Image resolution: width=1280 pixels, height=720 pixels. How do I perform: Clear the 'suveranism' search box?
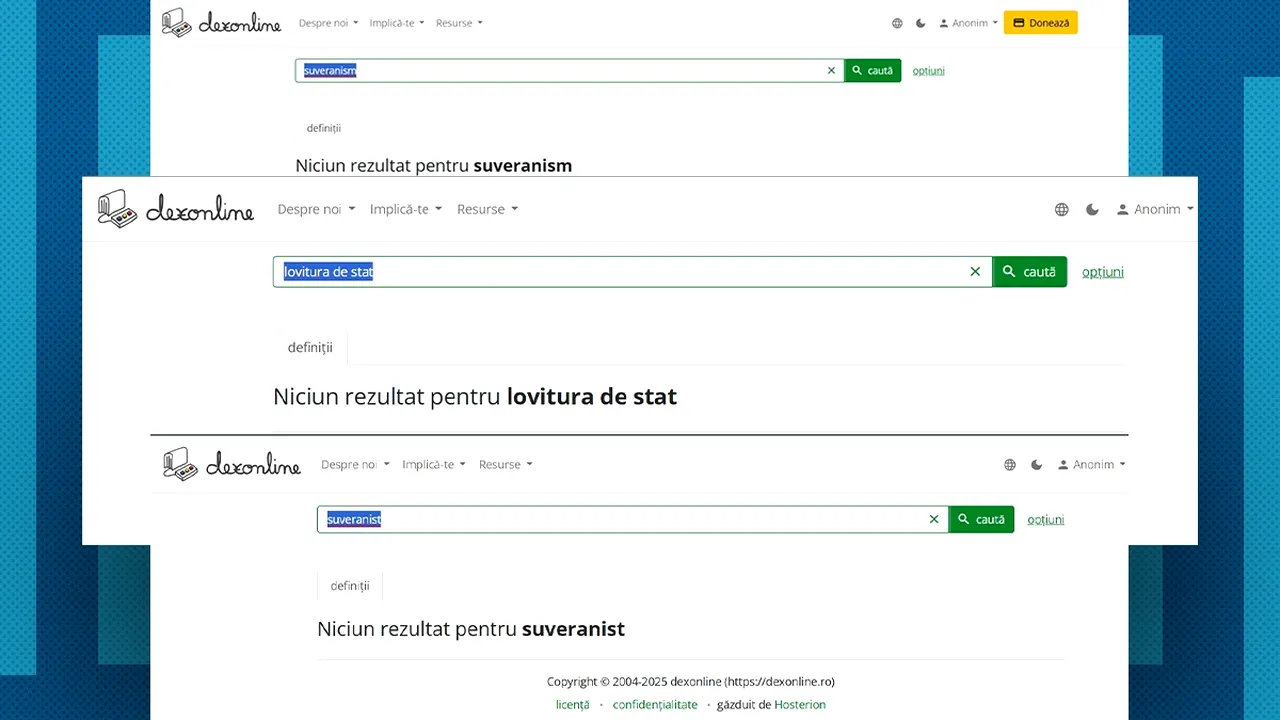click(x=831, y=70)
